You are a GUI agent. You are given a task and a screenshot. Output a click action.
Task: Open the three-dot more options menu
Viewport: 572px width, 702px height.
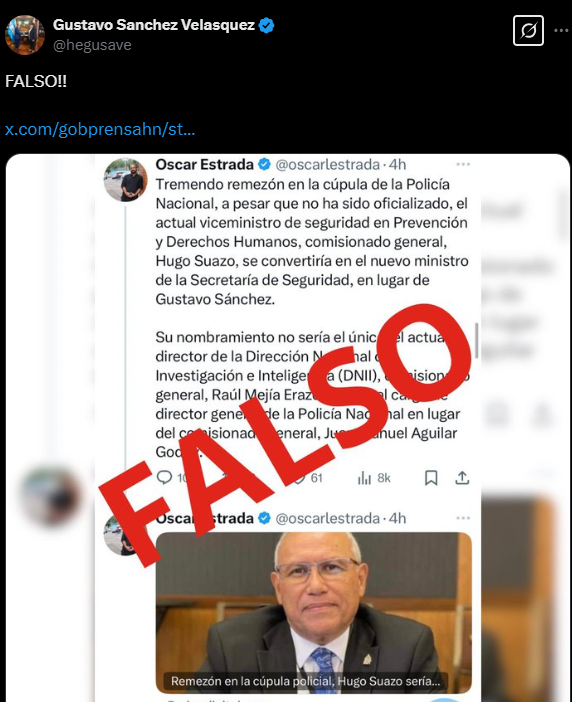[561, 30]
